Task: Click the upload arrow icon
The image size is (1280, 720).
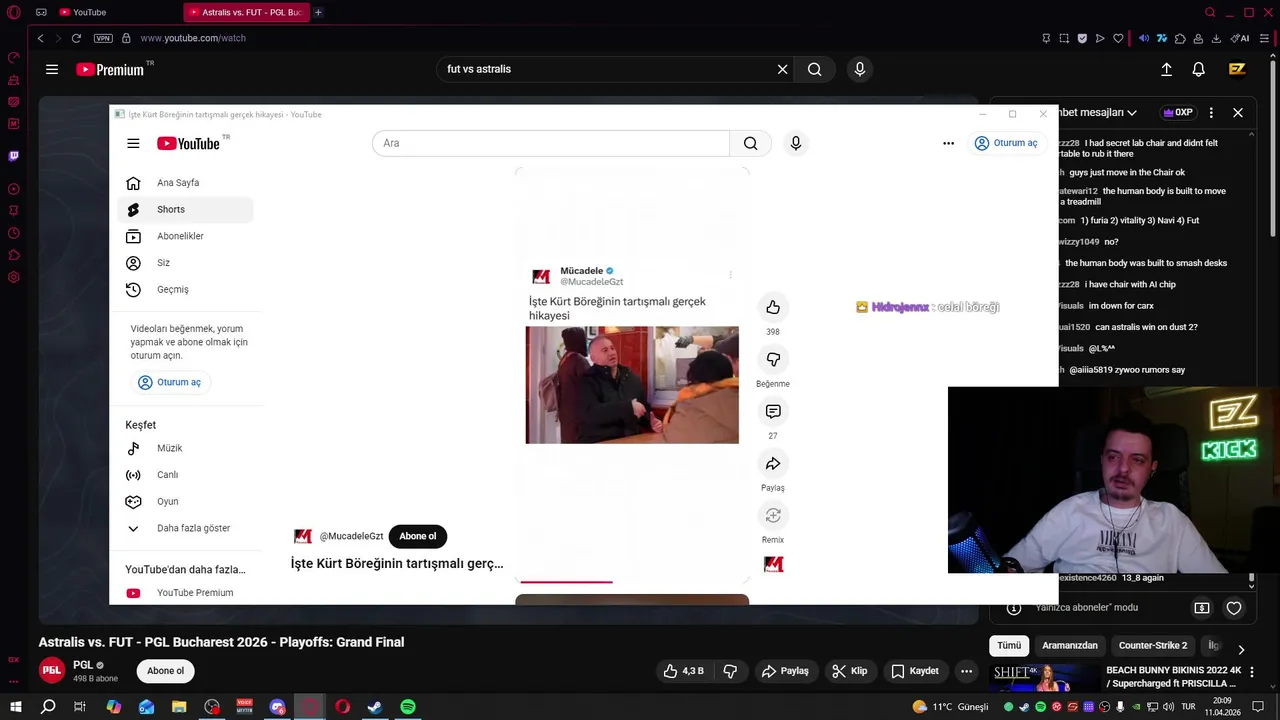Action: pos(1166,69)
